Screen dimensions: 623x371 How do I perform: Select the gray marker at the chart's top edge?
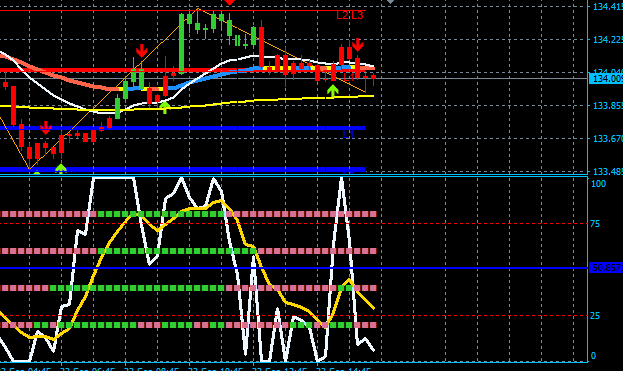tap(391, 2)
